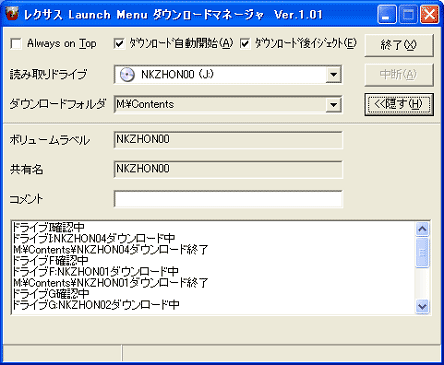Select log line M:¥Contents¥NKZHON01ダウンロード終了

[x=111, y=283]
